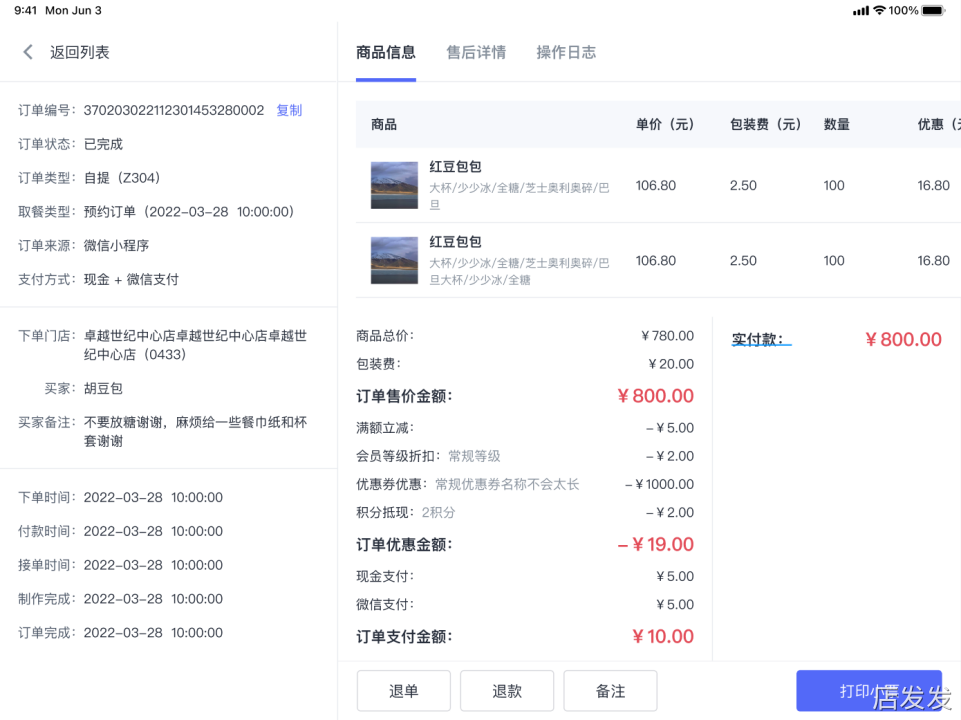
Task: Tap the Wi-Fi icon in status bar
Action: (x=879, y=10)
